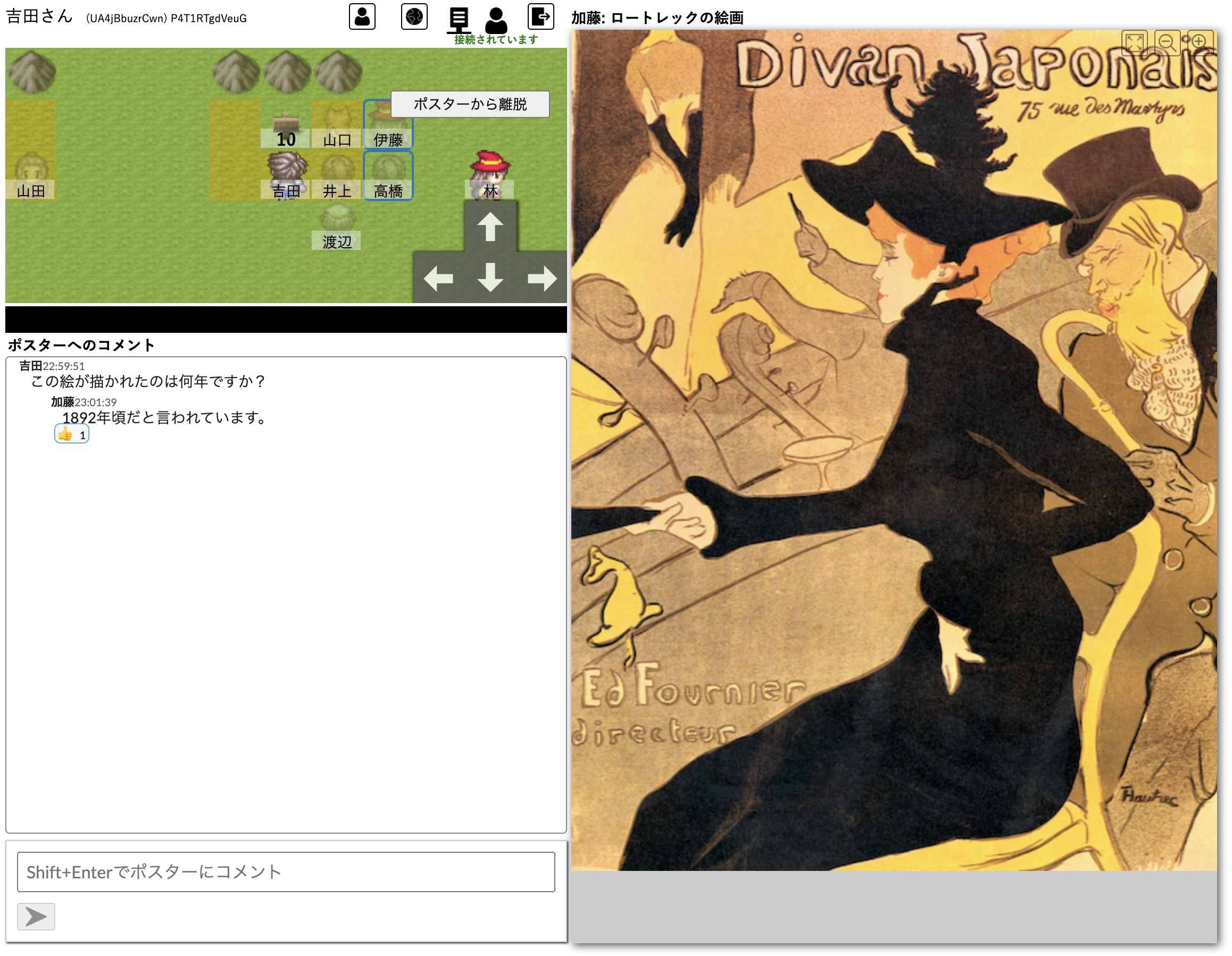Click ポスターから離脱 button
Screen dimensions: 1232x956
click(x=470, y=104)
